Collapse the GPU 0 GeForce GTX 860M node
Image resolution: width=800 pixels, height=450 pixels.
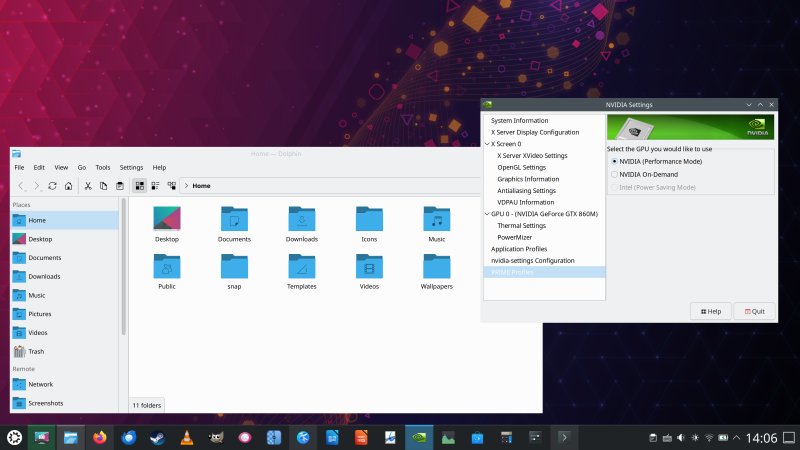coord(487,214)
